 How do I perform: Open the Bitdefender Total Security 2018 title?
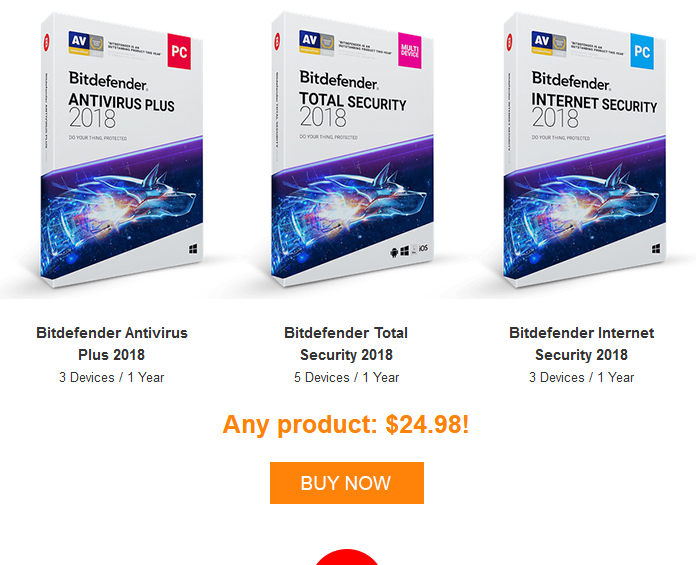pos(346,343)
